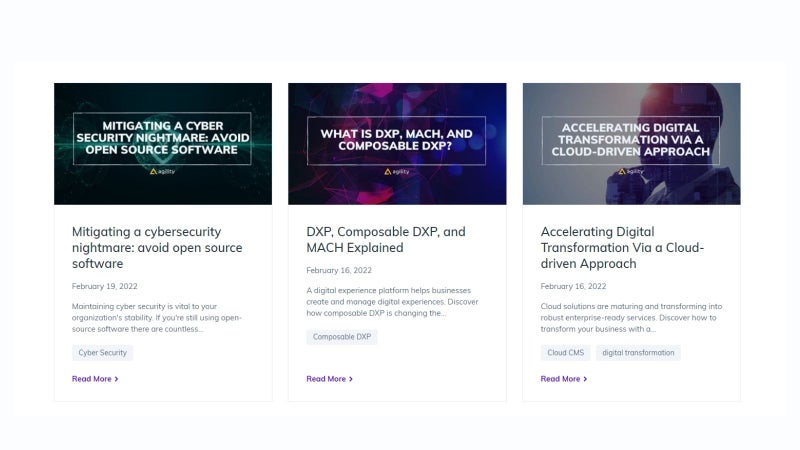Click the title 'Accelerating Digital Transformation Via a Cloud-driven Approach'

(622, 247)
